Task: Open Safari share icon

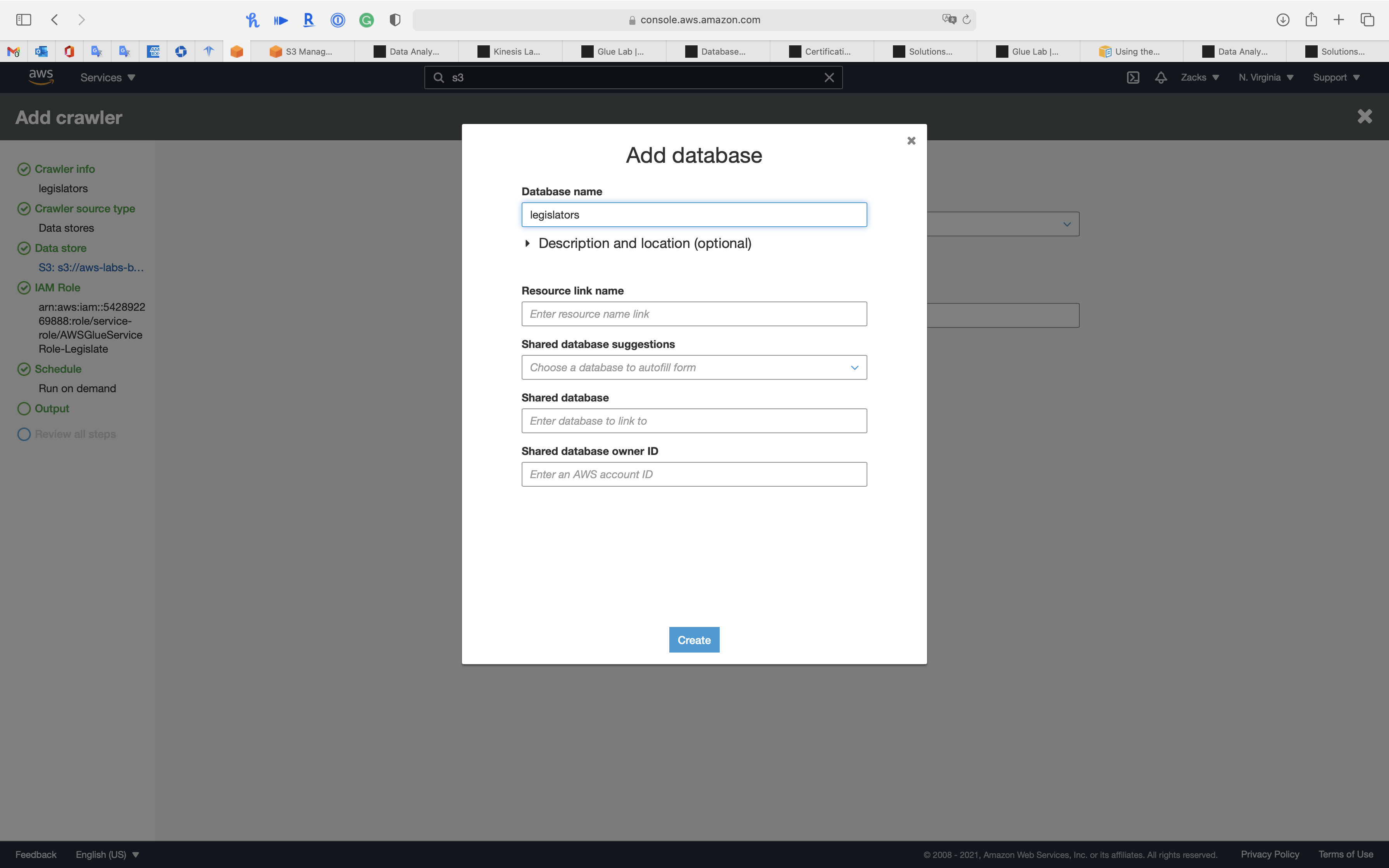Action: pyautogui.click(x=1311, y=19)
